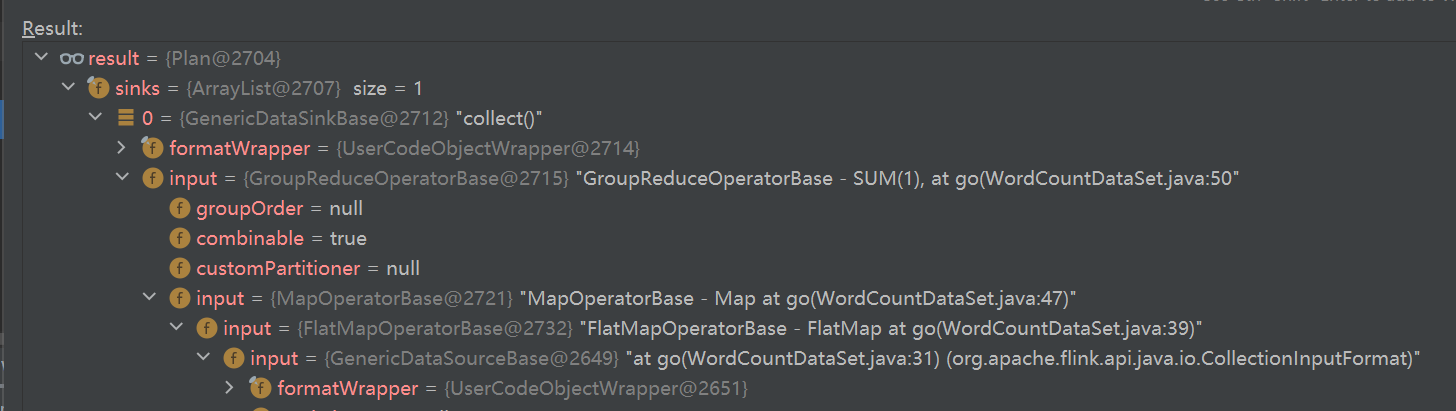Click the list element icon for index 0

point(126,118)
